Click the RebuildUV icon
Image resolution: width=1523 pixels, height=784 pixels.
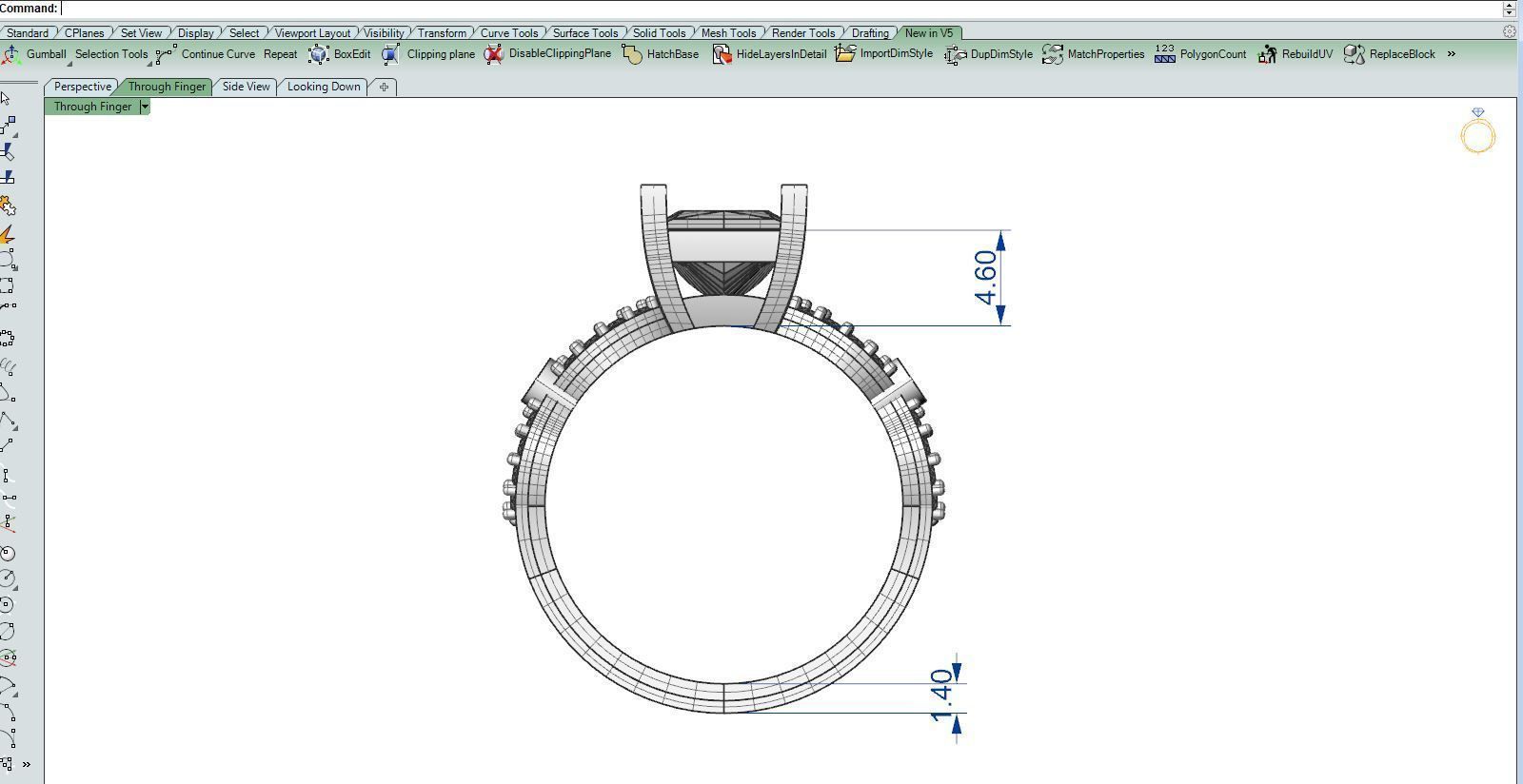[1267, 54]
